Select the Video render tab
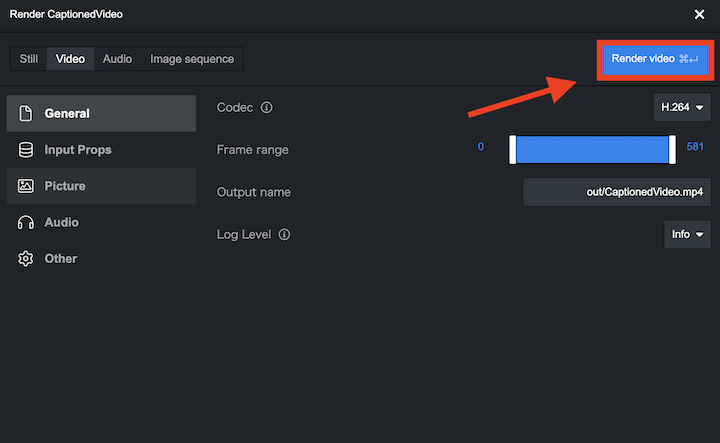 70,59
